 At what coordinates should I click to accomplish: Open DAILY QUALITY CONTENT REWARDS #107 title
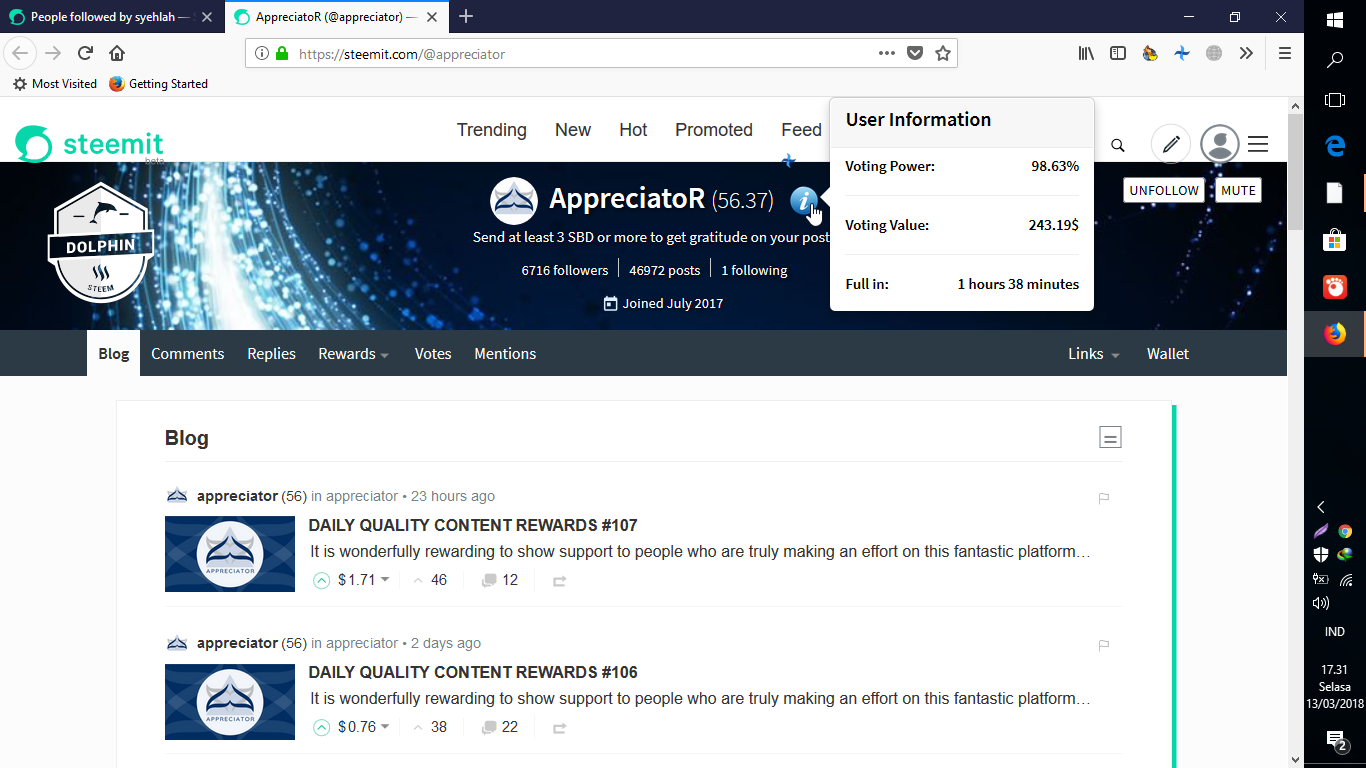[x=473, y=525]
